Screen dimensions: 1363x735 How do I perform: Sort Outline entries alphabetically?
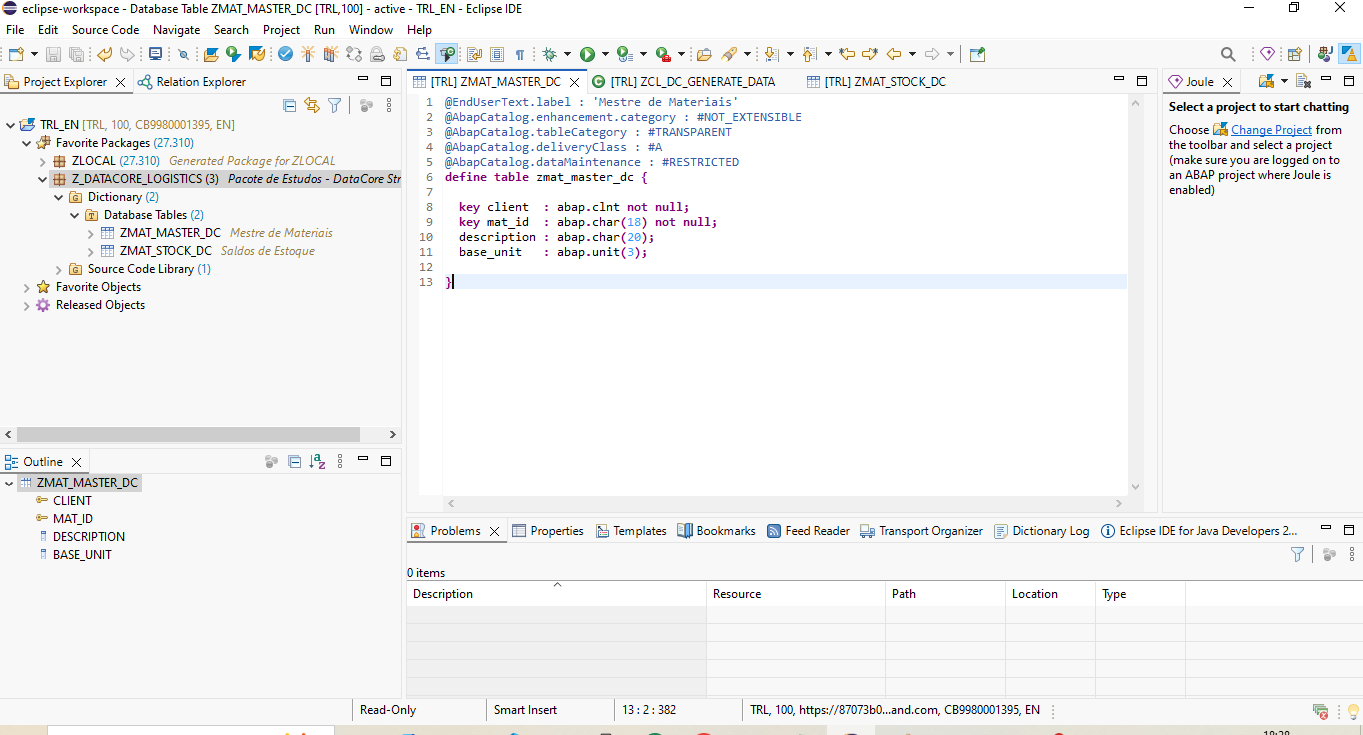[x=318, y=462]
